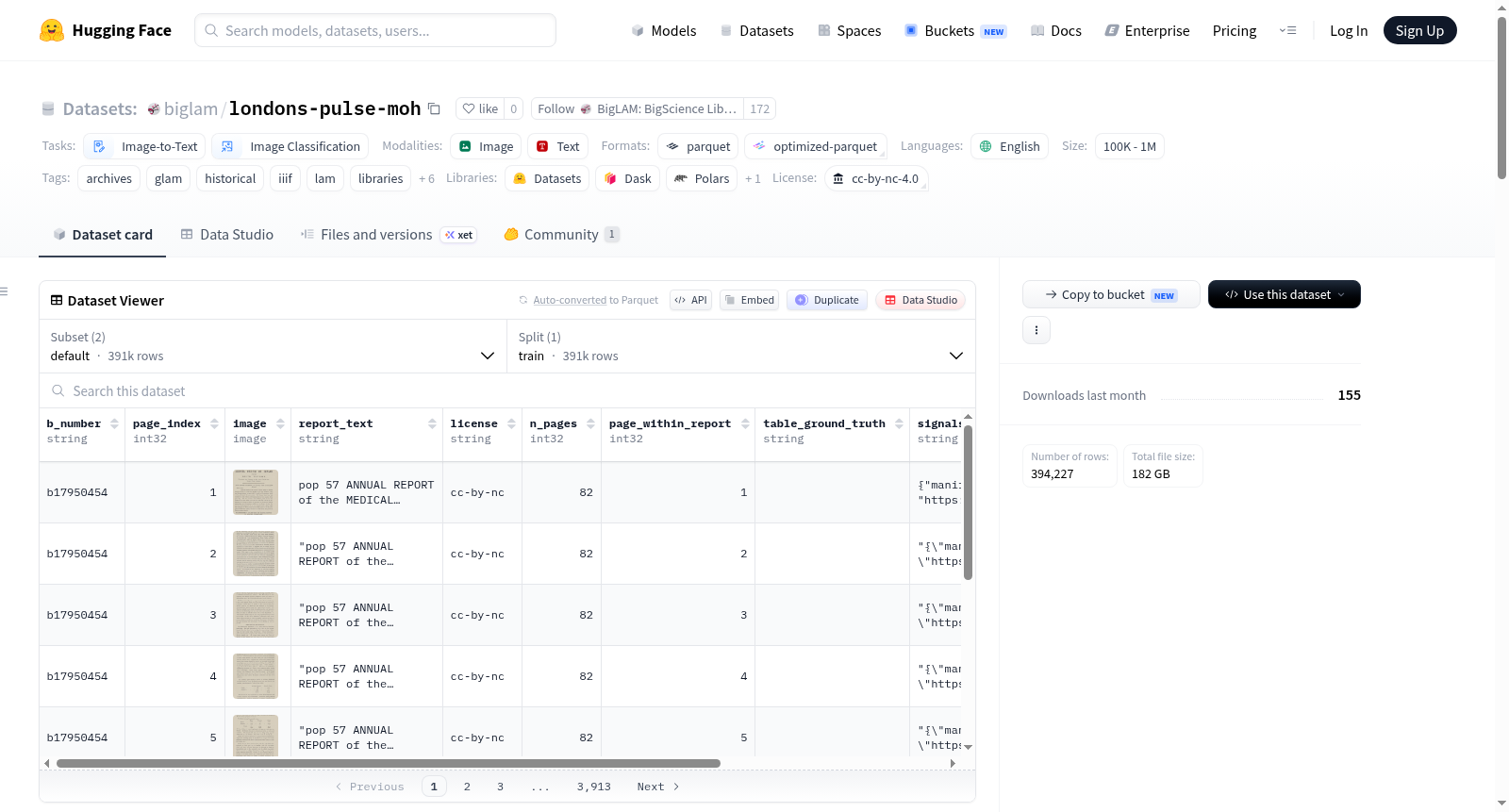The image size is (1509, 812).
Task: Sort the n_pages column
Action: [590, 423]
